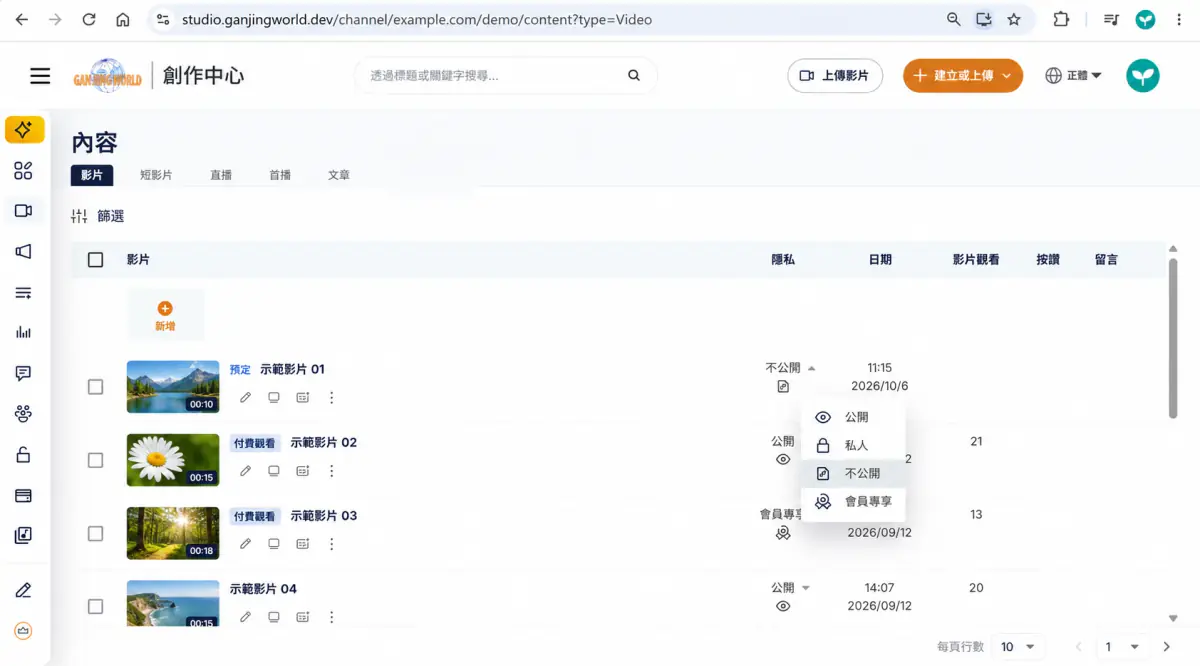
Task: Edit 示範影片 01 with pencil icon
Action: click(245, 398)
